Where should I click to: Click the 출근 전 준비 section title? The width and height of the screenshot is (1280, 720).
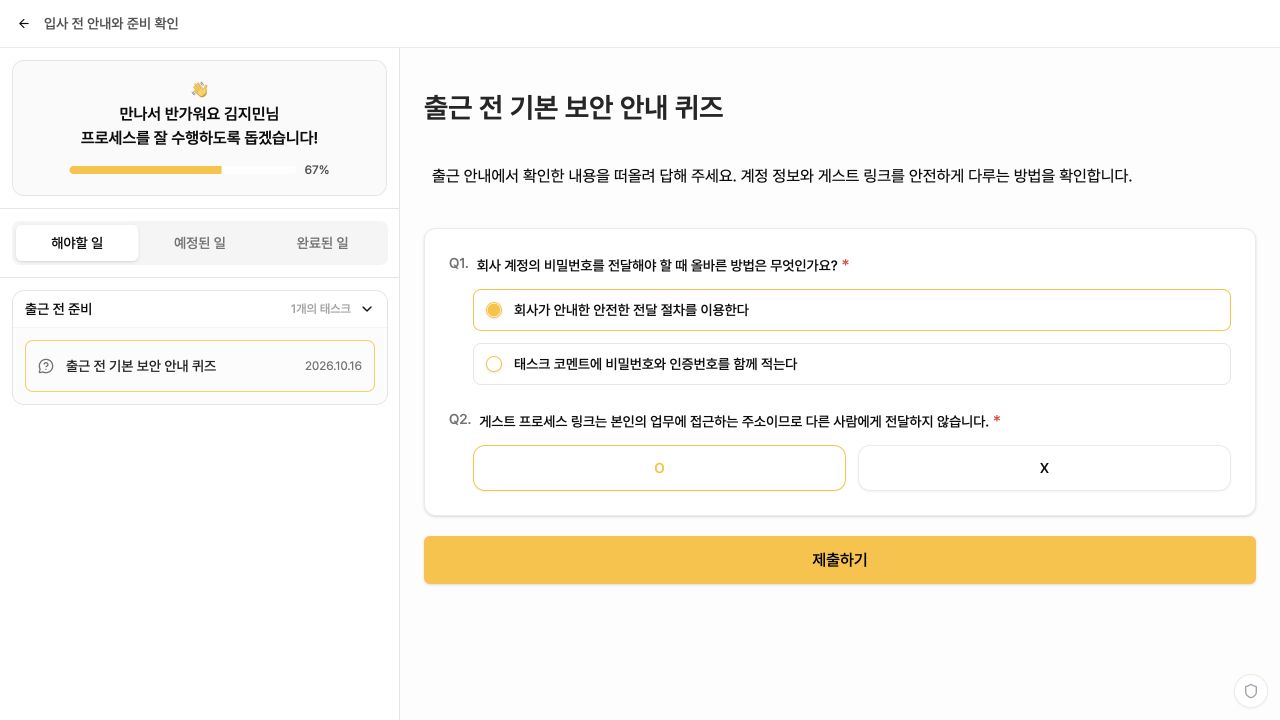point(58,309)
